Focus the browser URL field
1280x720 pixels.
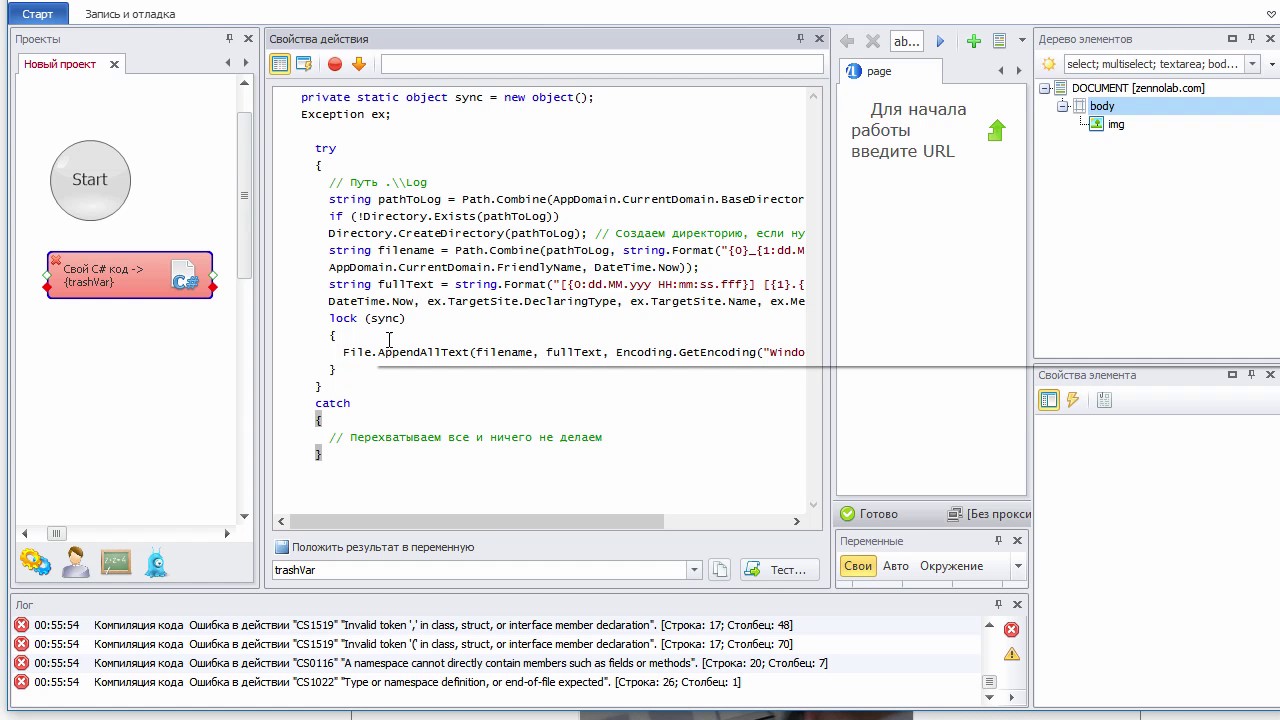[907, 41]
